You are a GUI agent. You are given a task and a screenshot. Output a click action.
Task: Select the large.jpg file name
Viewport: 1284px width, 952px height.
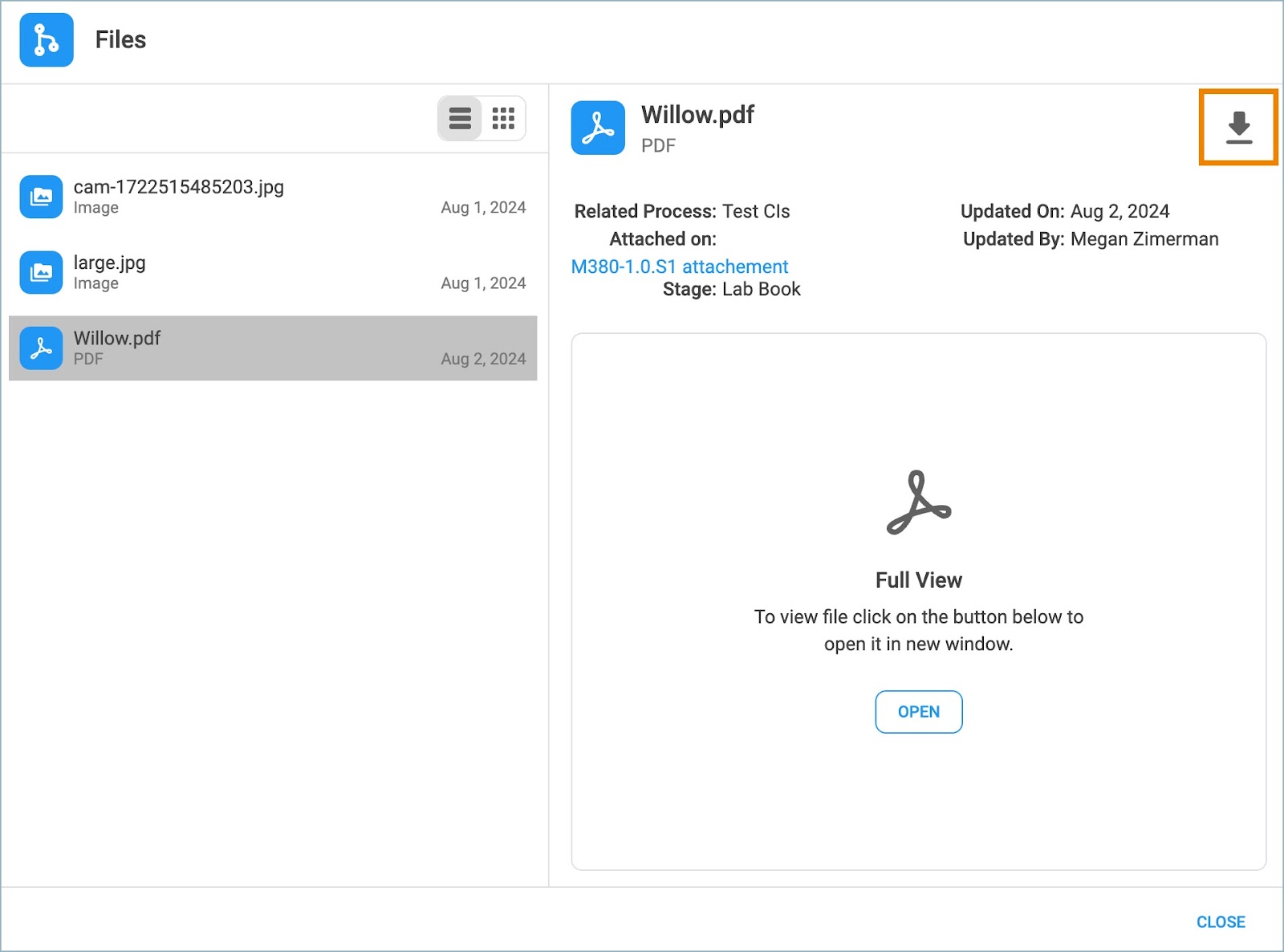pos(110,262)
